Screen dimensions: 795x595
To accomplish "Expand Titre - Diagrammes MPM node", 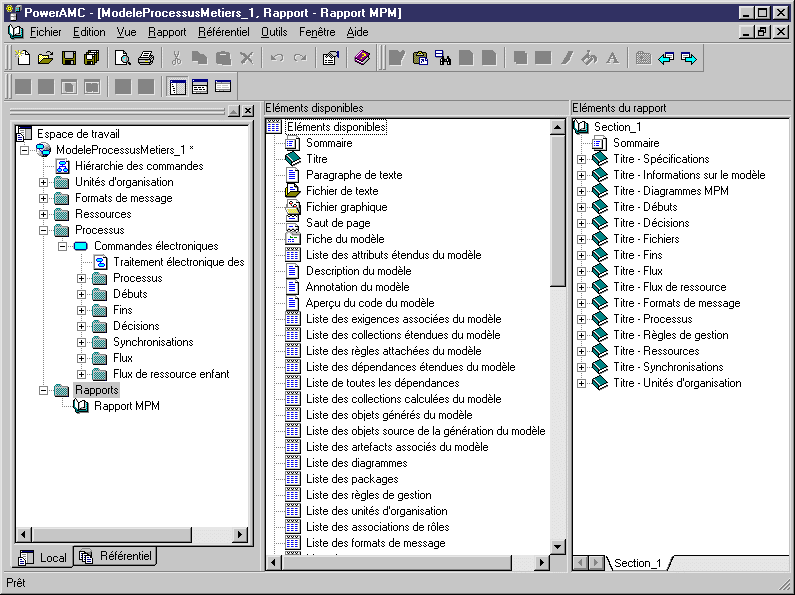I will pyautogui.click(x=581, y=191).
